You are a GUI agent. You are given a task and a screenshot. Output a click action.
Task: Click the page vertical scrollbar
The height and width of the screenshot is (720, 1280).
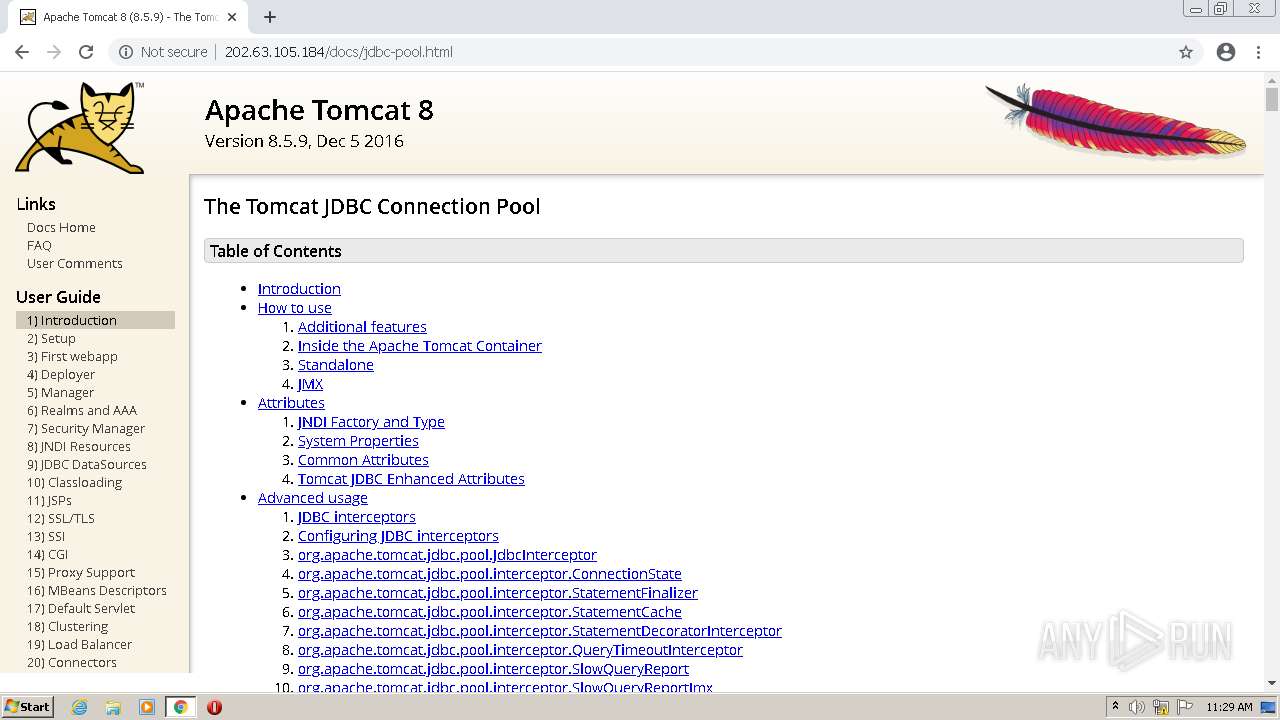click(x=1272, y=380)
